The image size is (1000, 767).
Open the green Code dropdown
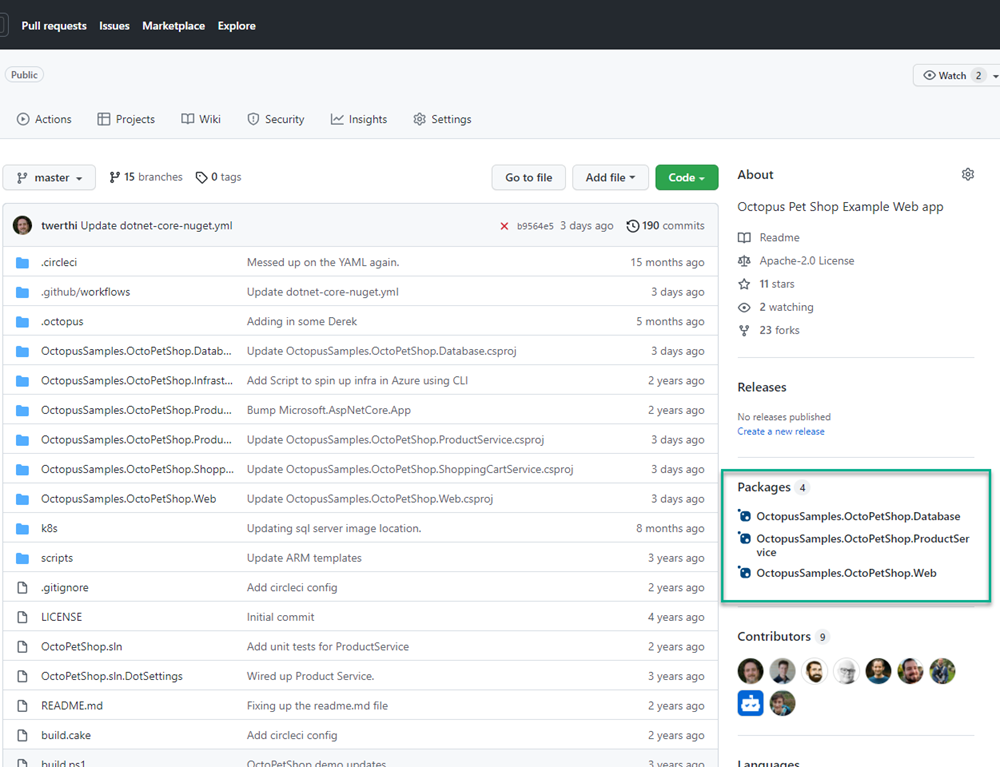click(x=687, y=176)
